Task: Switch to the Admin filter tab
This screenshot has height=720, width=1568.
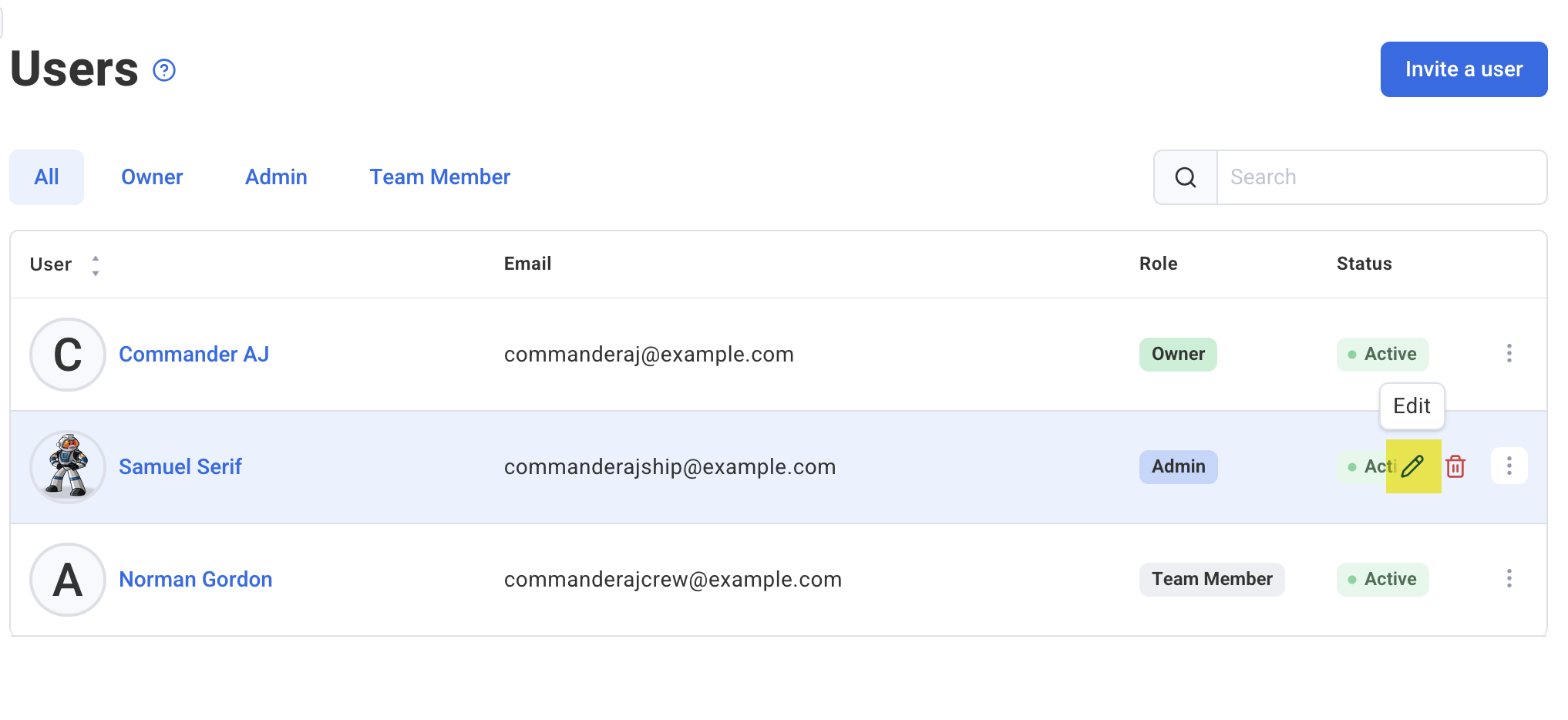Action: click(276, 177)
